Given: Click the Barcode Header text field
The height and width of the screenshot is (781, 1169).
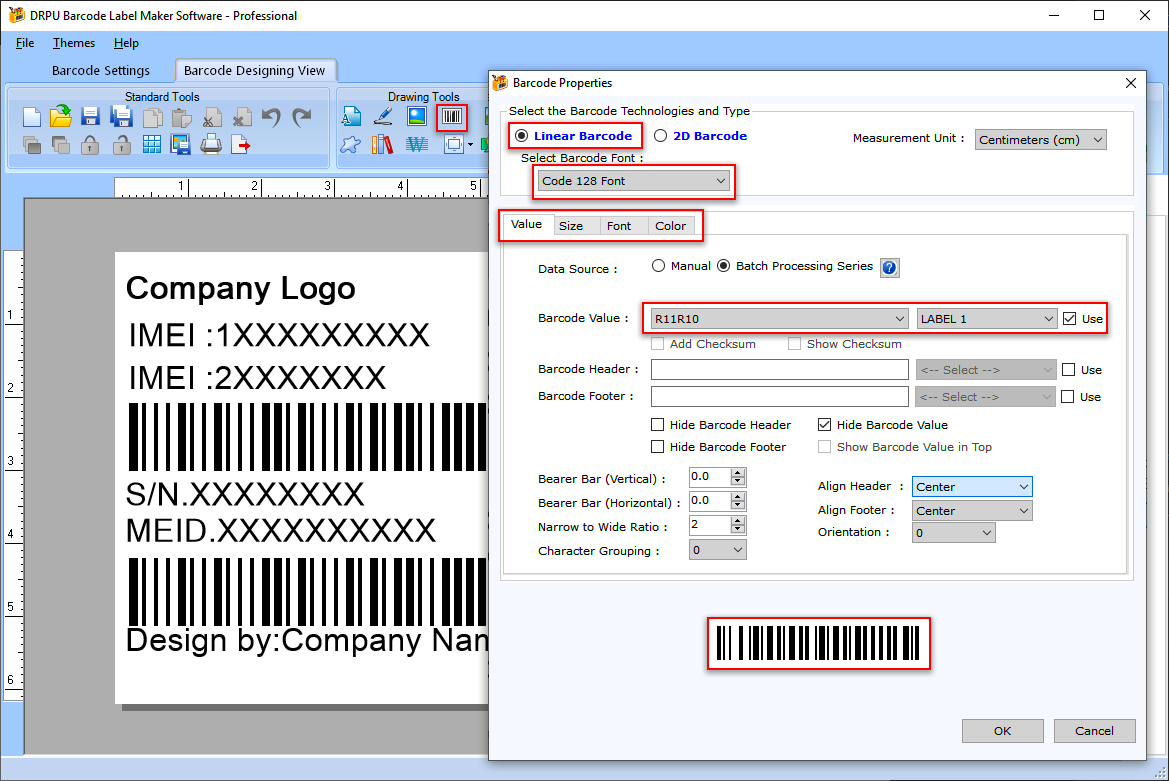Looking at the screenshot, I should pos(780,370).
